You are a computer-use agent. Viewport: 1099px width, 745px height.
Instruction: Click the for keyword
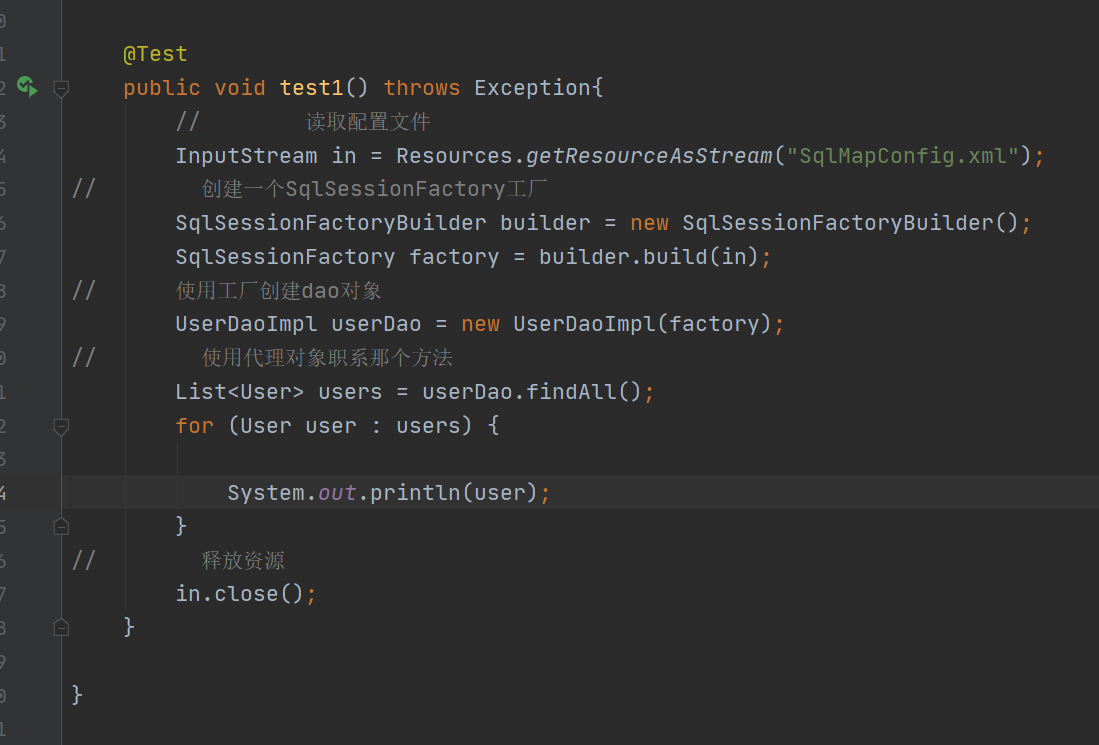(194, 425)
